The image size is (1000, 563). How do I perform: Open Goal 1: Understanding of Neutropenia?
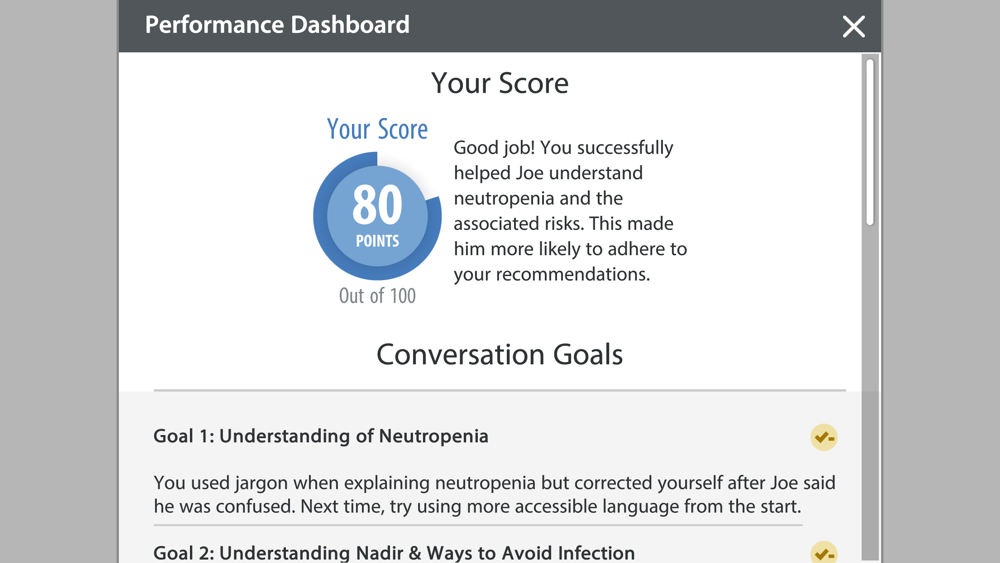pyautogui.click(x=321, y=436)
